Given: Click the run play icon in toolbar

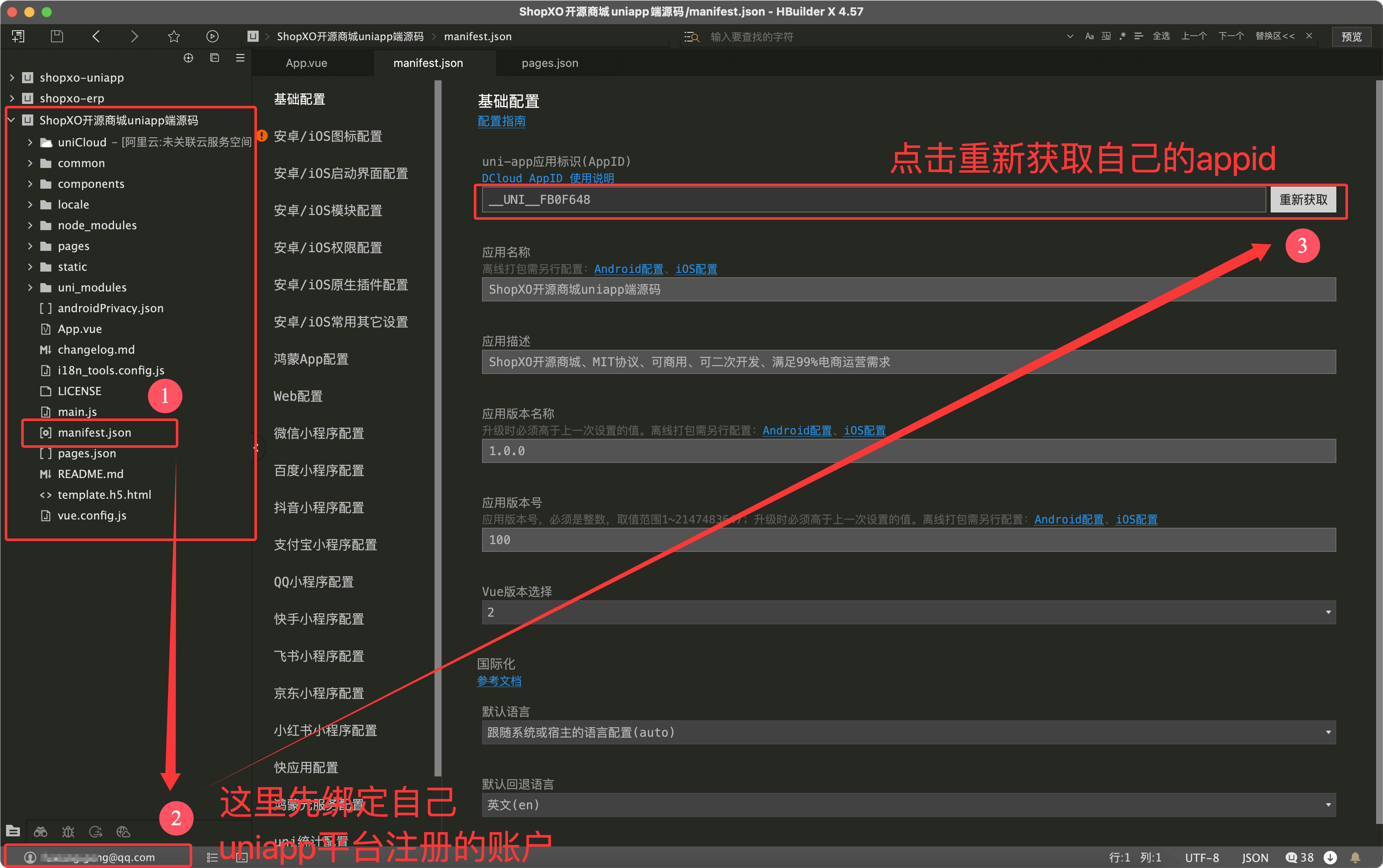Looking at the screenshot, I should click(213, 37).
